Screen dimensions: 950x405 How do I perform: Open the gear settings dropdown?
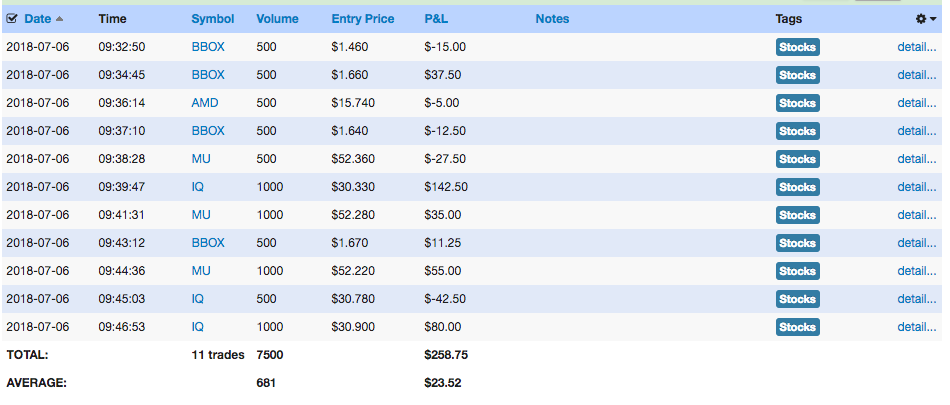926,19
